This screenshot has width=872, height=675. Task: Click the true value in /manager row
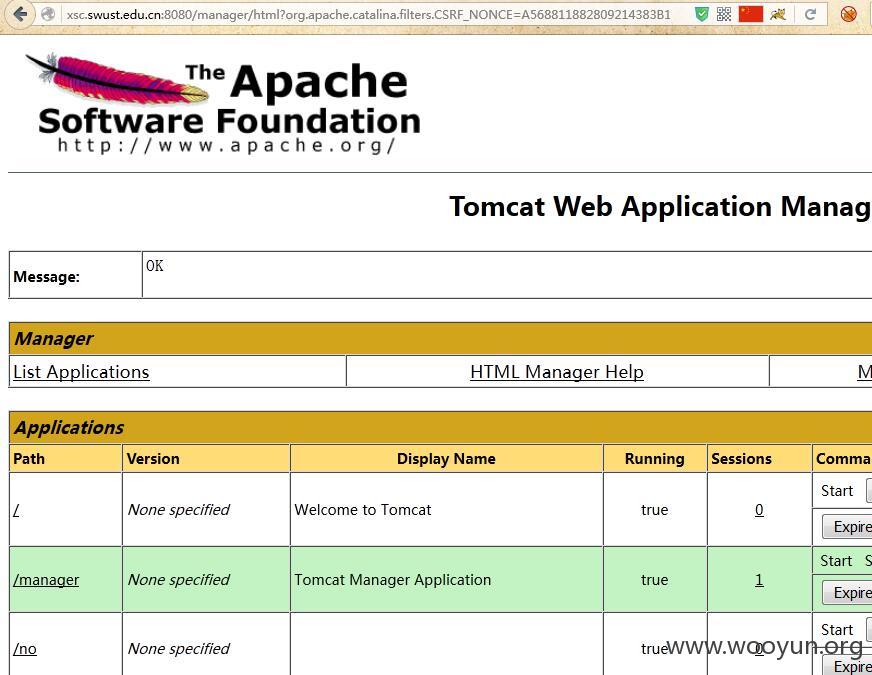(655, 580)
